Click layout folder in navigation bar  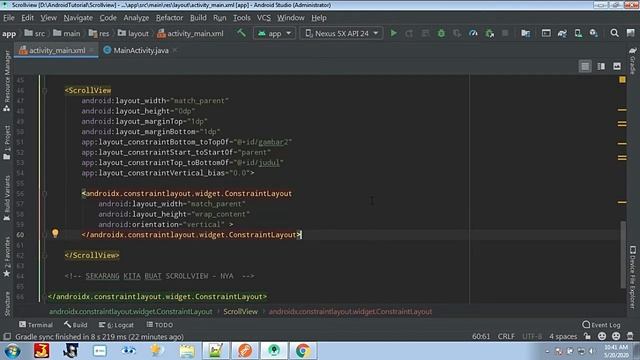(x=133, y=33)
